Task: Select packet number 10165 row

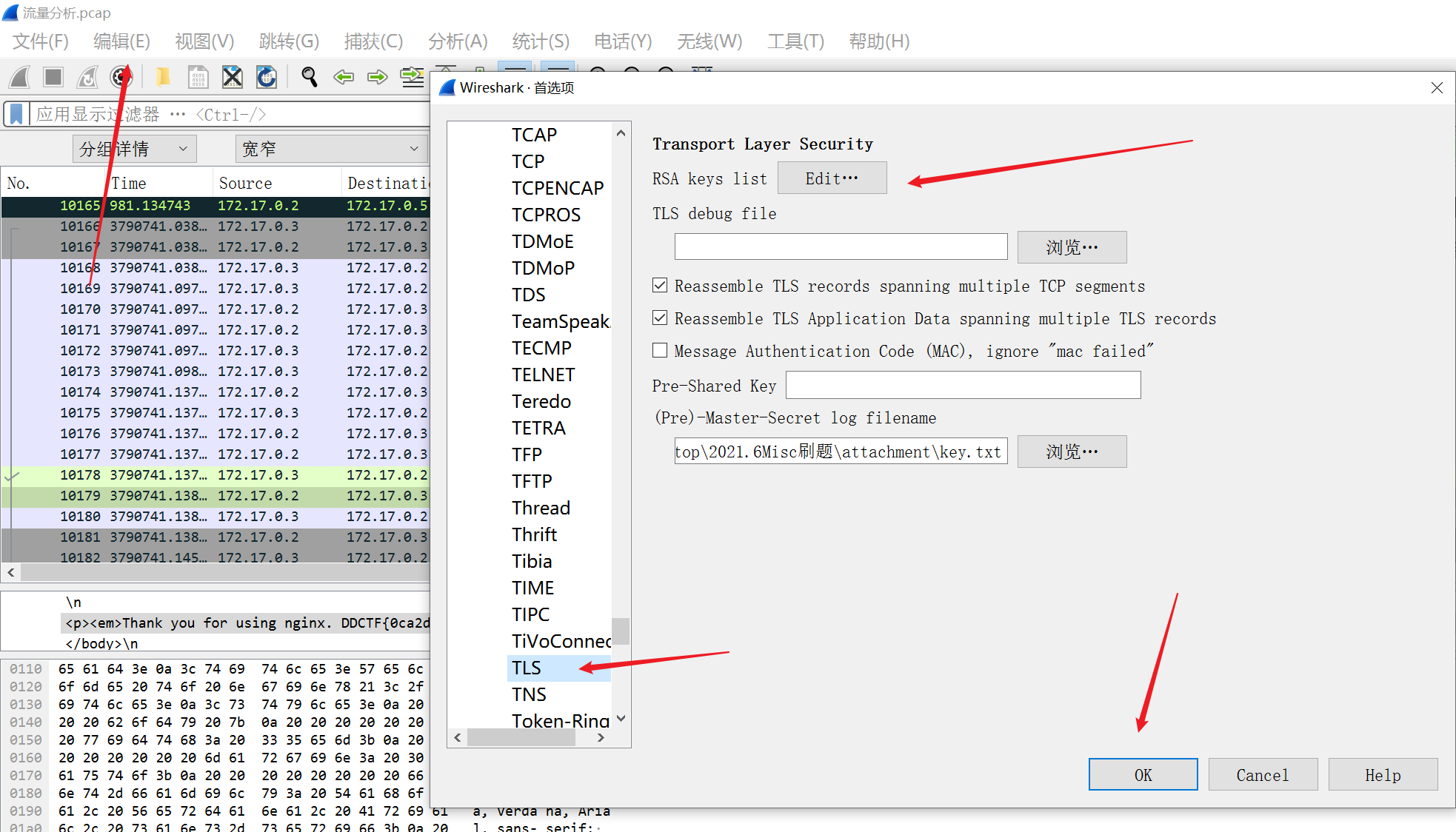Action: click(x=215, y=205)
